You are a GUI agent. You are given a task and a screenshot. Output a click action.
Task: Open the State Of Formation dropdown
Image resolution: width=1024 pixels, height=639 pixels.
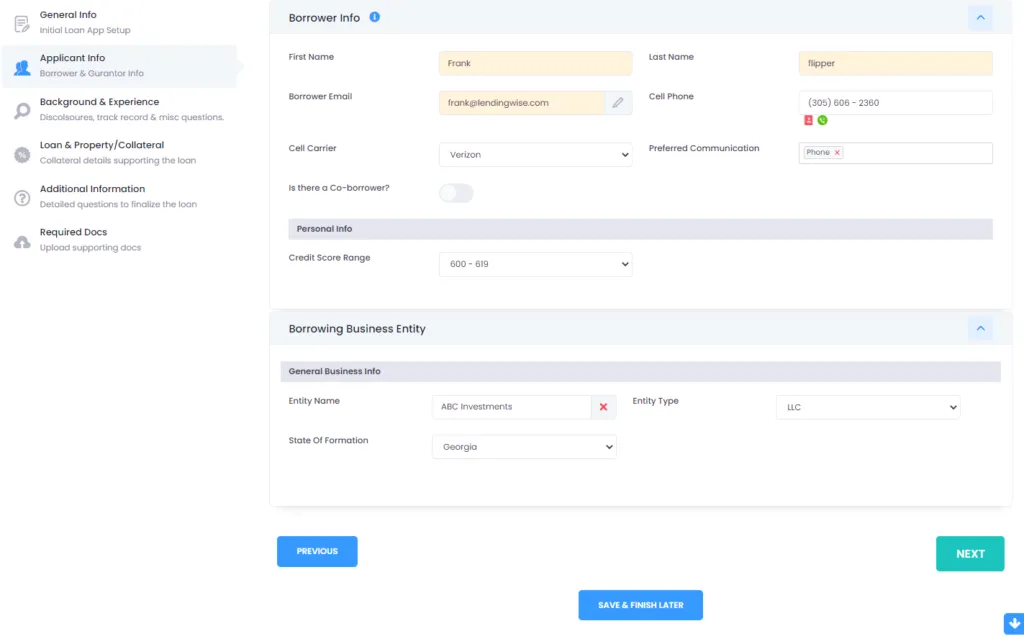coord(524,447)
